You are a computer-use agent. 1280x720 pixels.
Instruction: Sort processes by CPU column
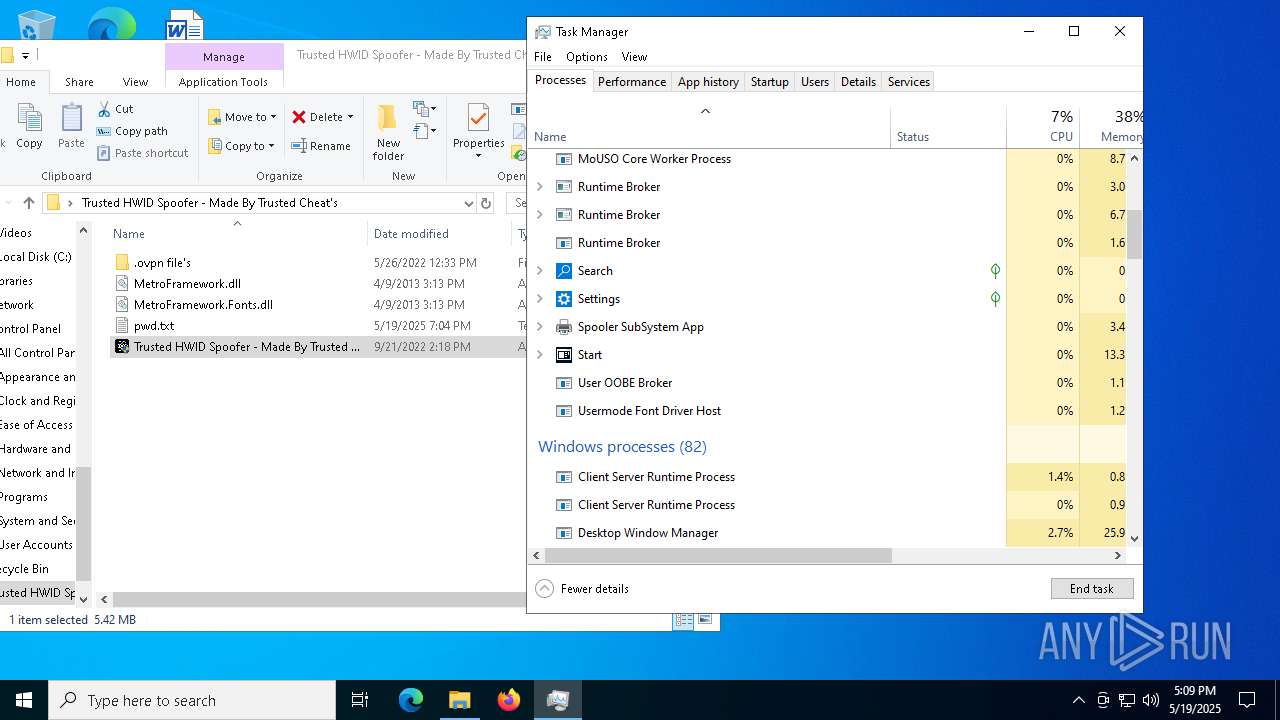(x=1043, y=126)
